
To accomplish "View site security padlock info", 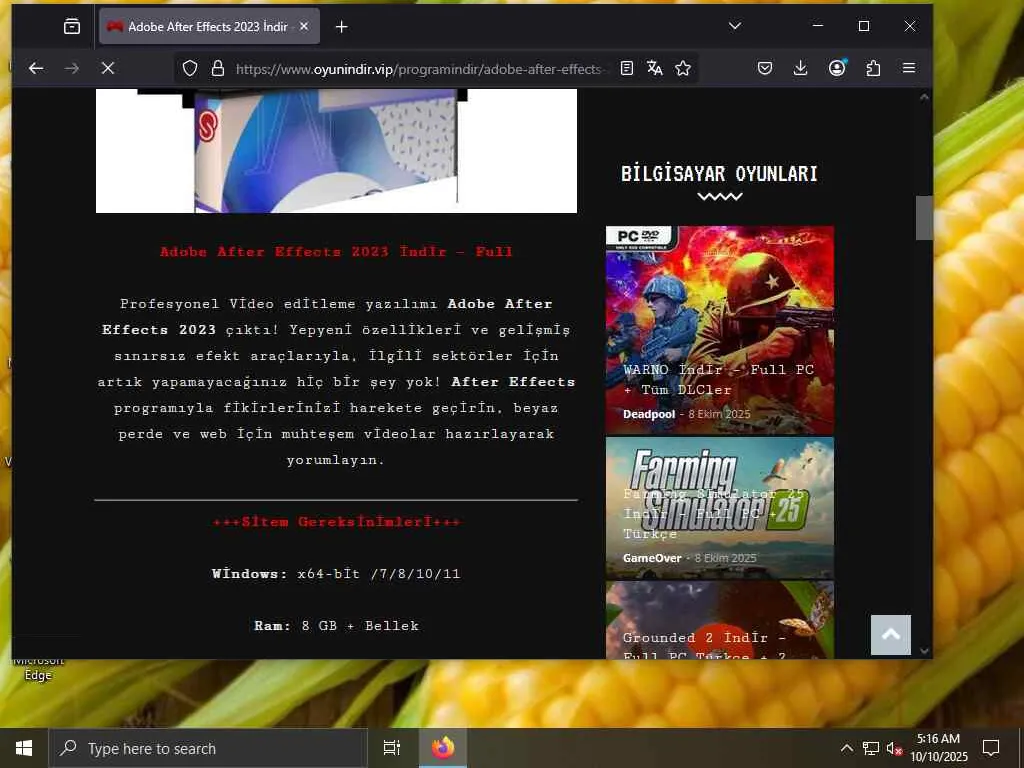I will click(218, 68).
